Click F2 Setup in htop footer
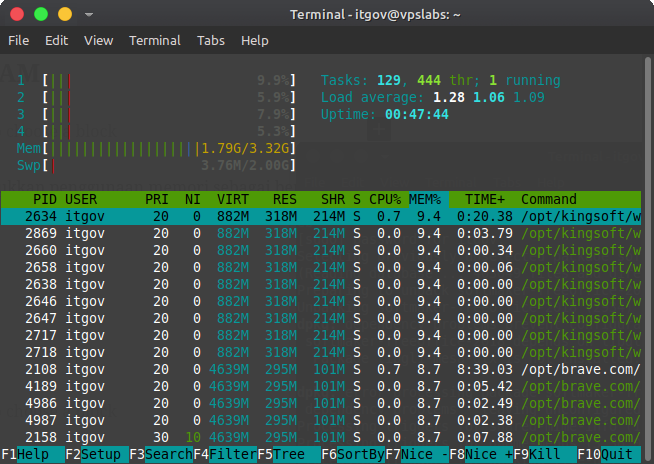The height and width of the screenshot is (464, 654). coord(97,454)
